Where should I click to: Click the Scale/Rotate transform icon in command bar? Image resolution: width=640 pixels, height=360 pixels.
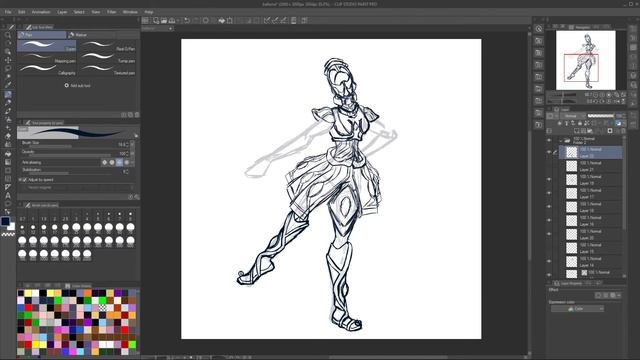[230, 20]
